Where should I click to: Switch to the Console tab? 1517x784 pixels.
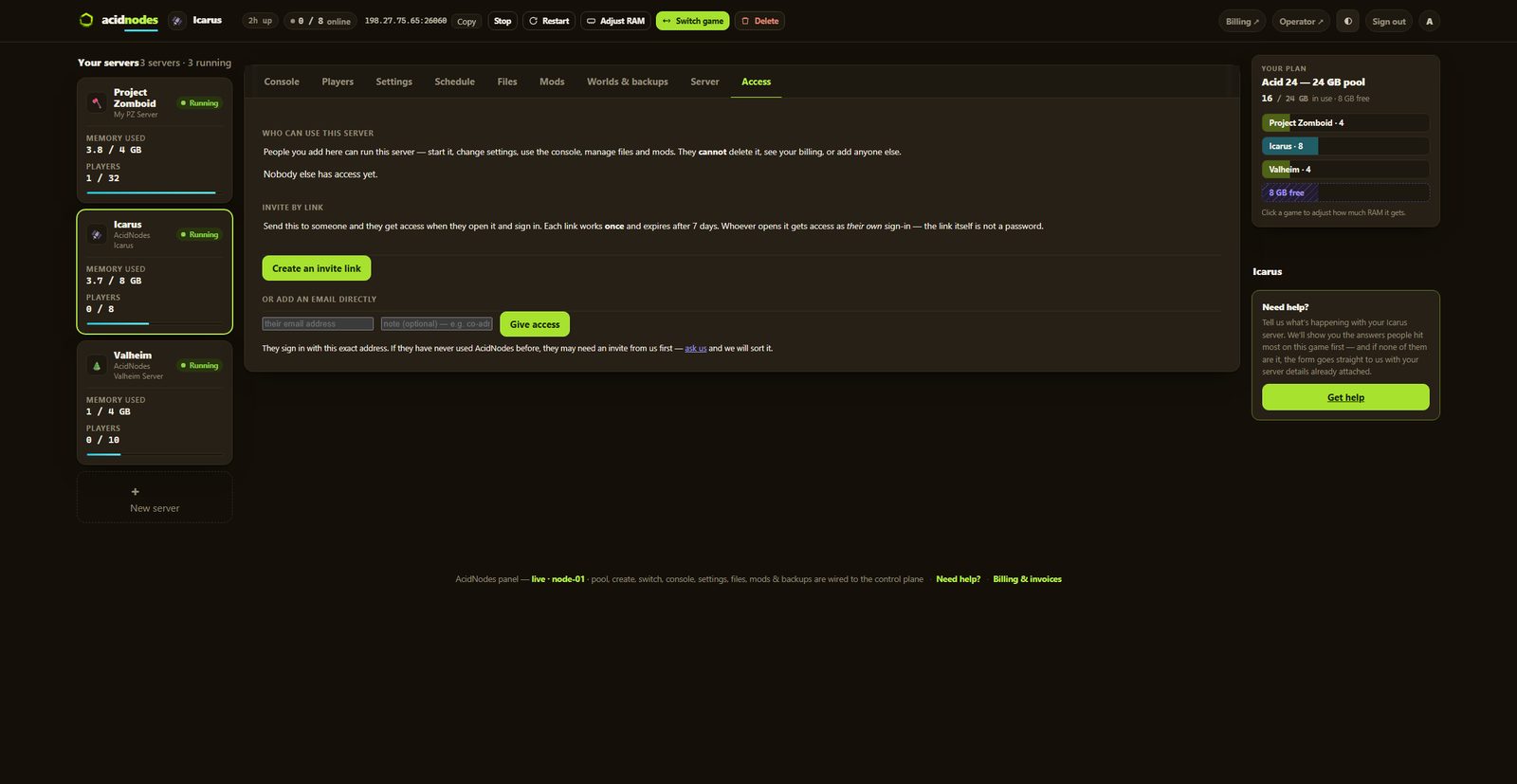(x=282, y=82)
